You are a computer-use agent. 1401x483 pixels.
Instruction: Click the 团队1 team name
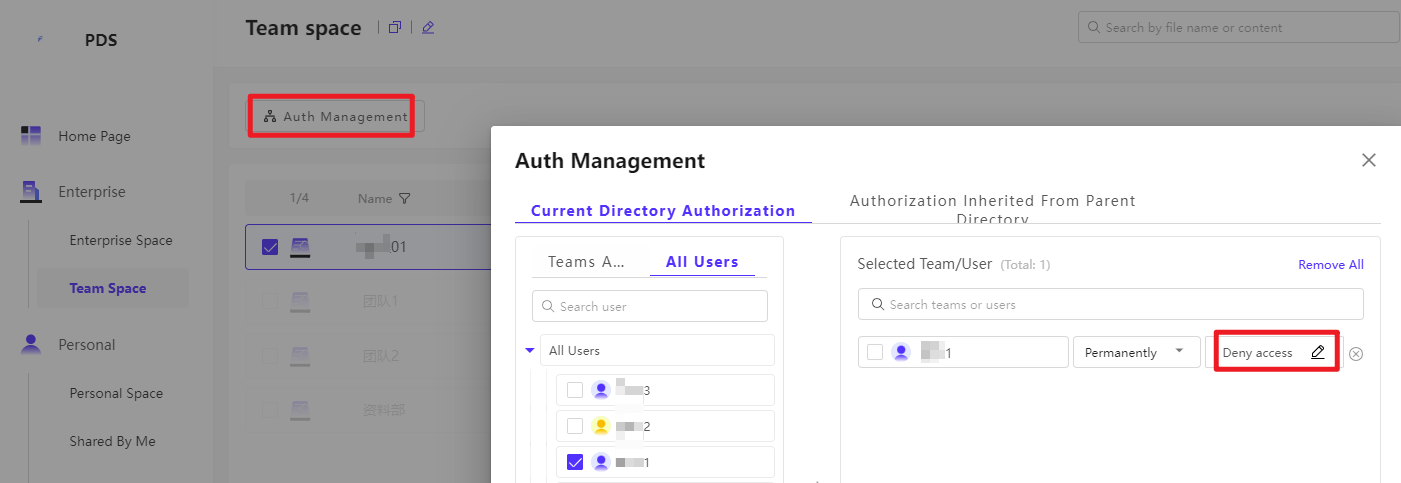[381, 300]
